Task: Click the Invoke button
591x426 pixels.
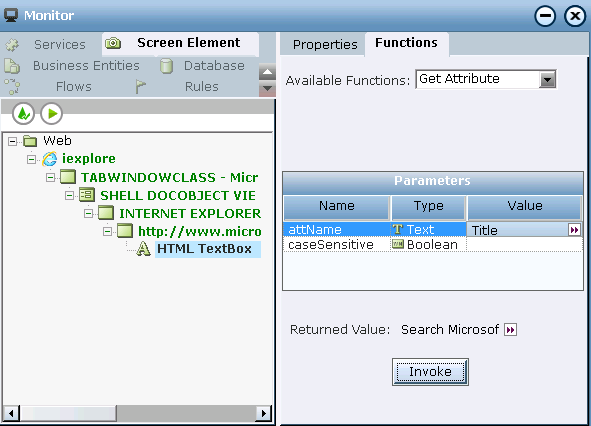Action: (430, 372)
